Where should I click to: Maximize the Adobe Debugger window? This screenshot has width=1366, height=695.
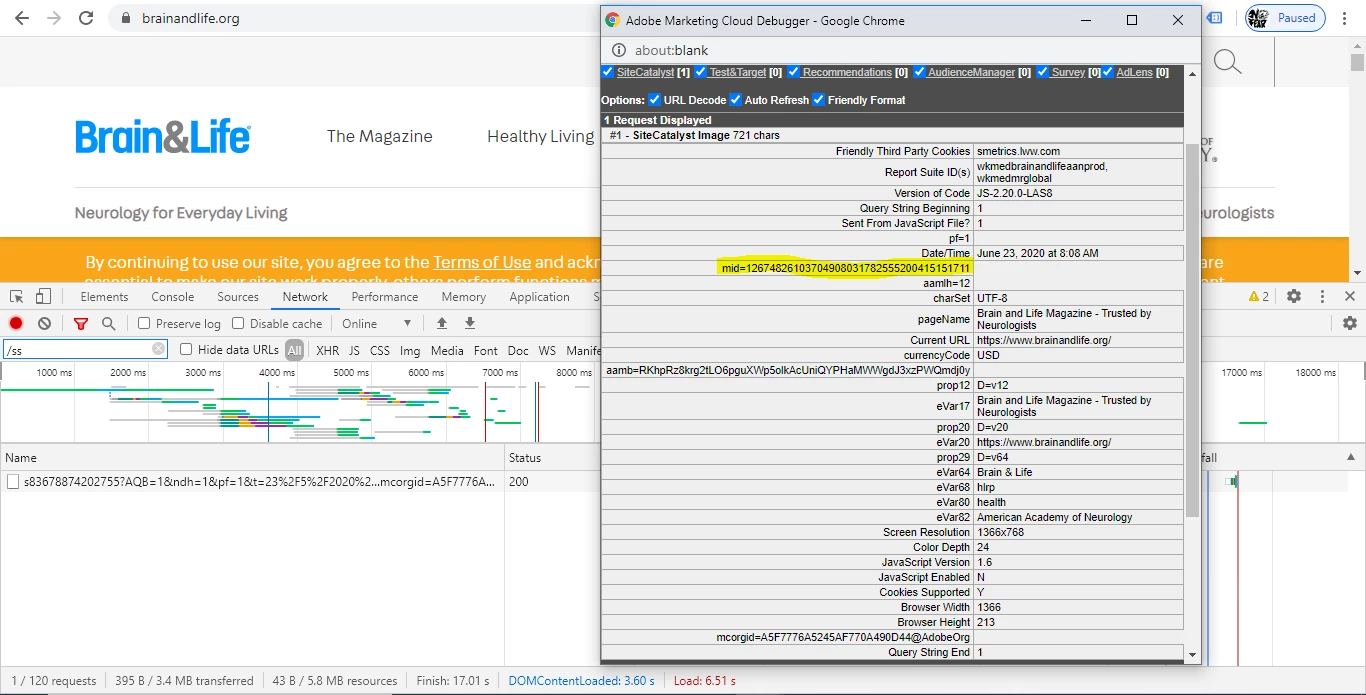pyautogui.click(x=1132, y=20)
